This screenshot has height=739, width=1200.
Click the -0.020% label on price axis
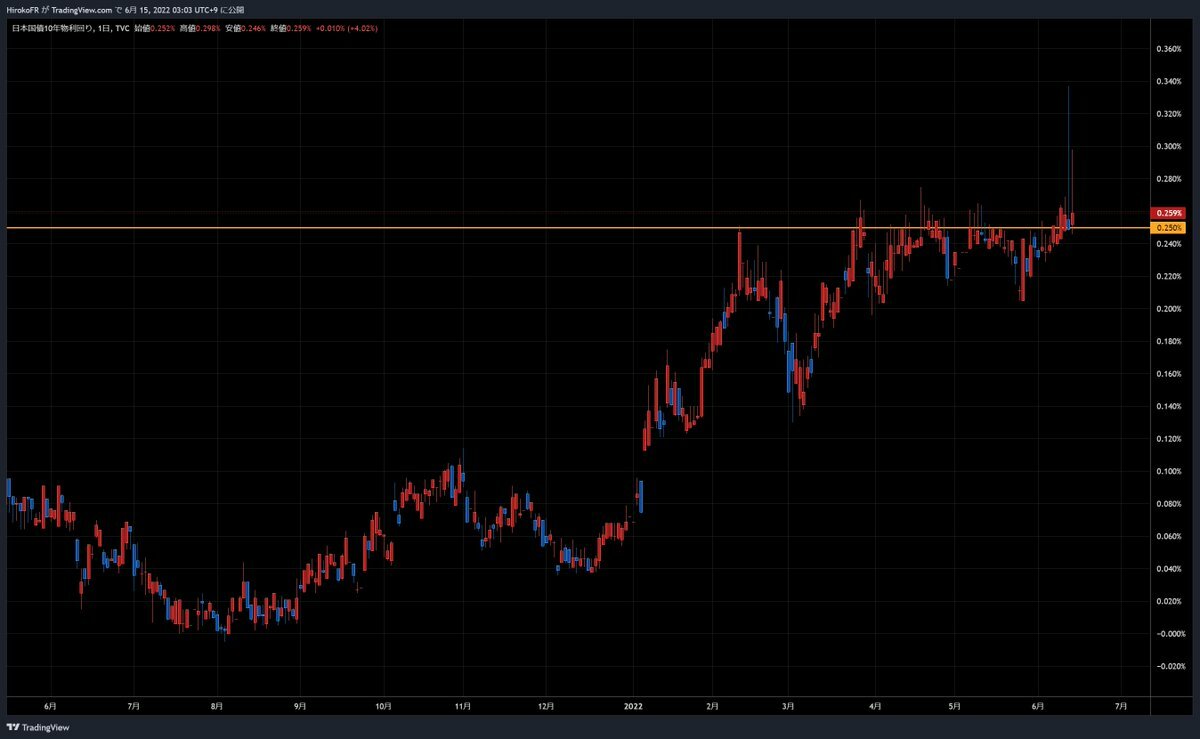click(1168, 666)
